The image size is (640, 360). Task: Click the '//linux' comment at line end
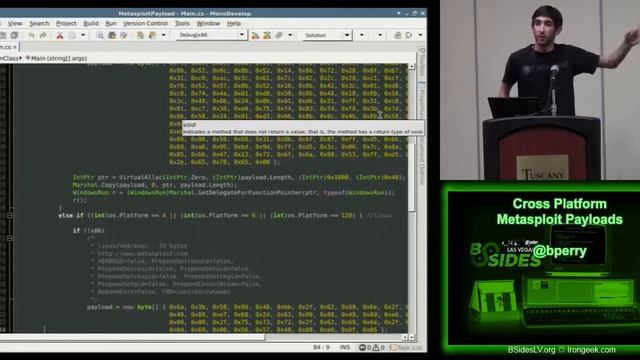coord(379,216)
